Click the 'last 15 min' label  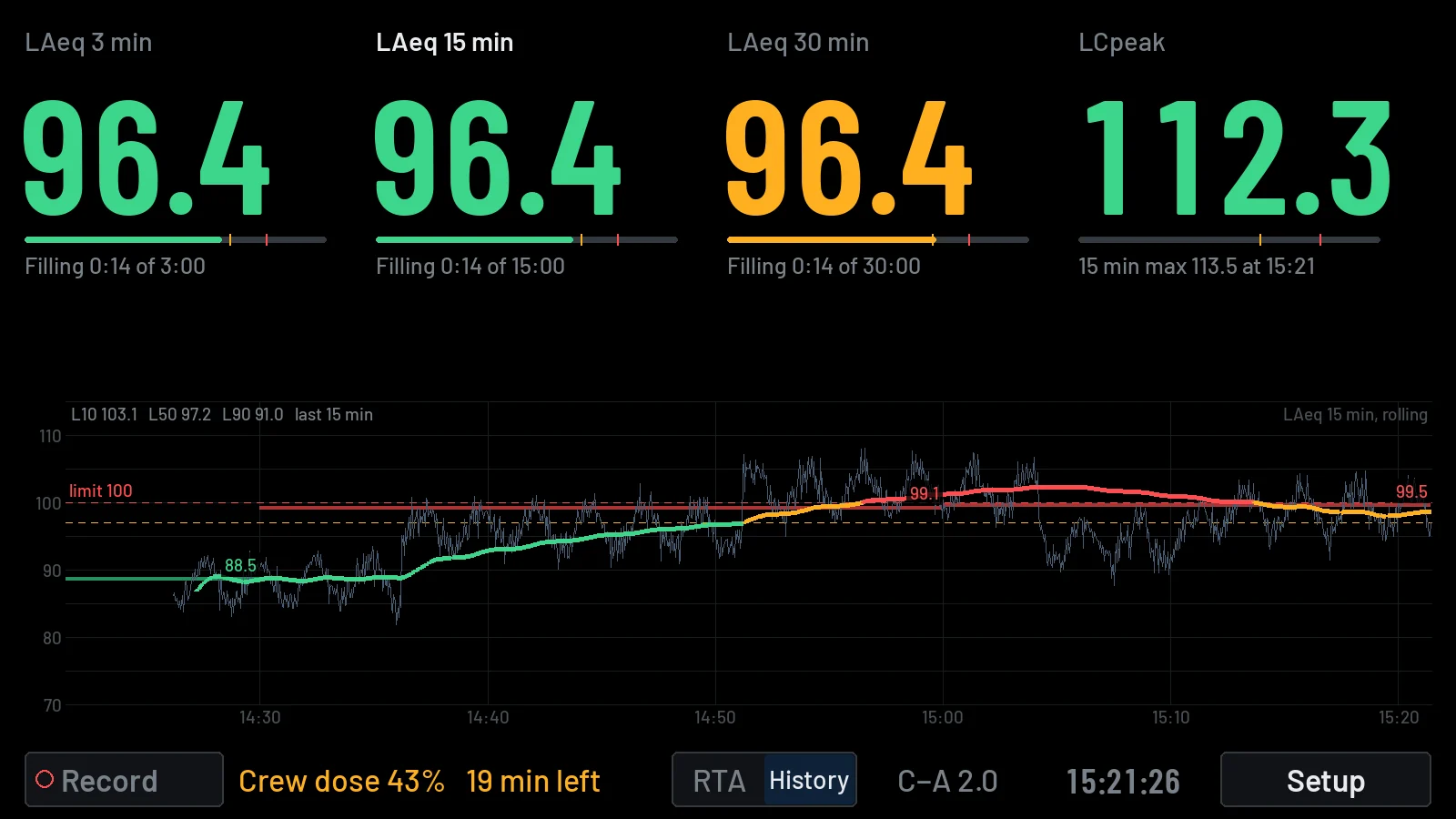(334, 415)
